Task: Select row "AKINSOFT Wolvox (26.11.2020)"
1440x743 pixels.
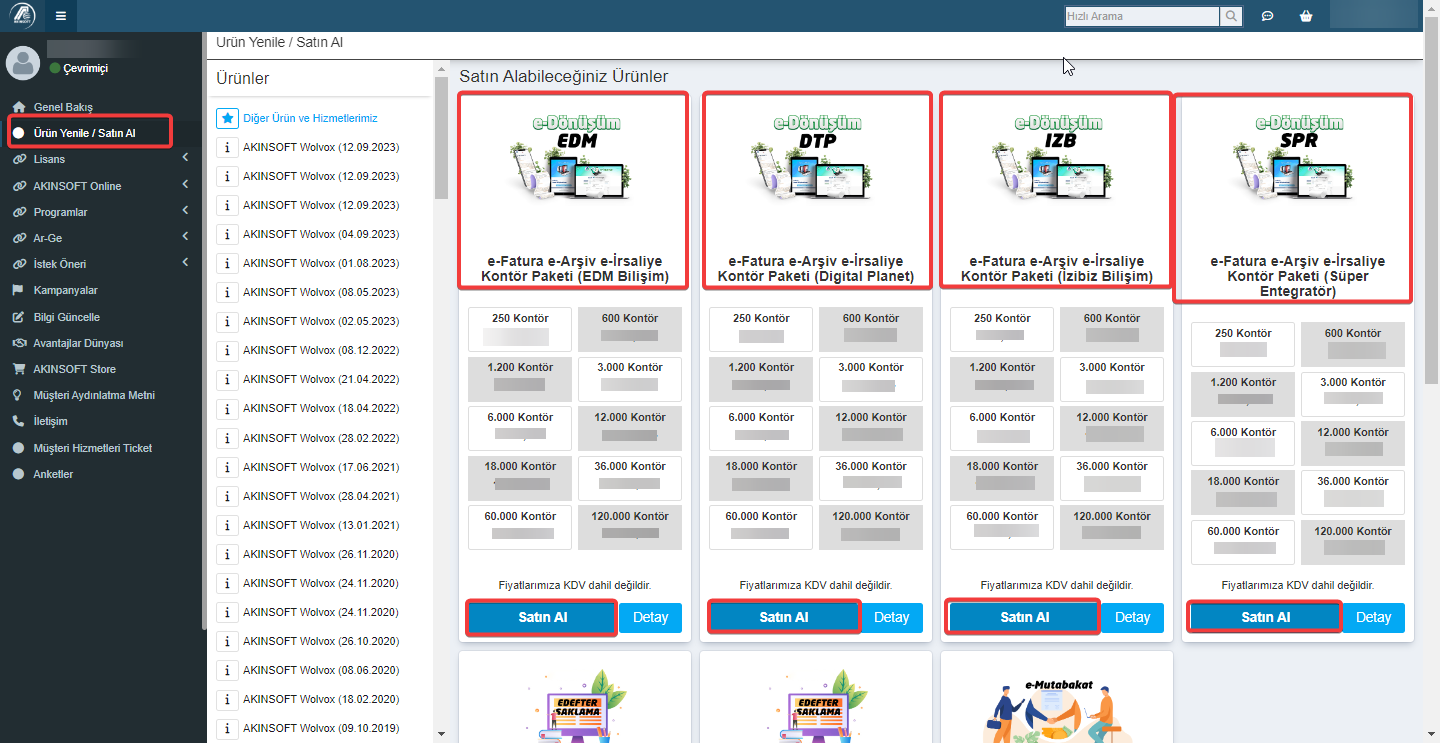Action: pos(320,554)
